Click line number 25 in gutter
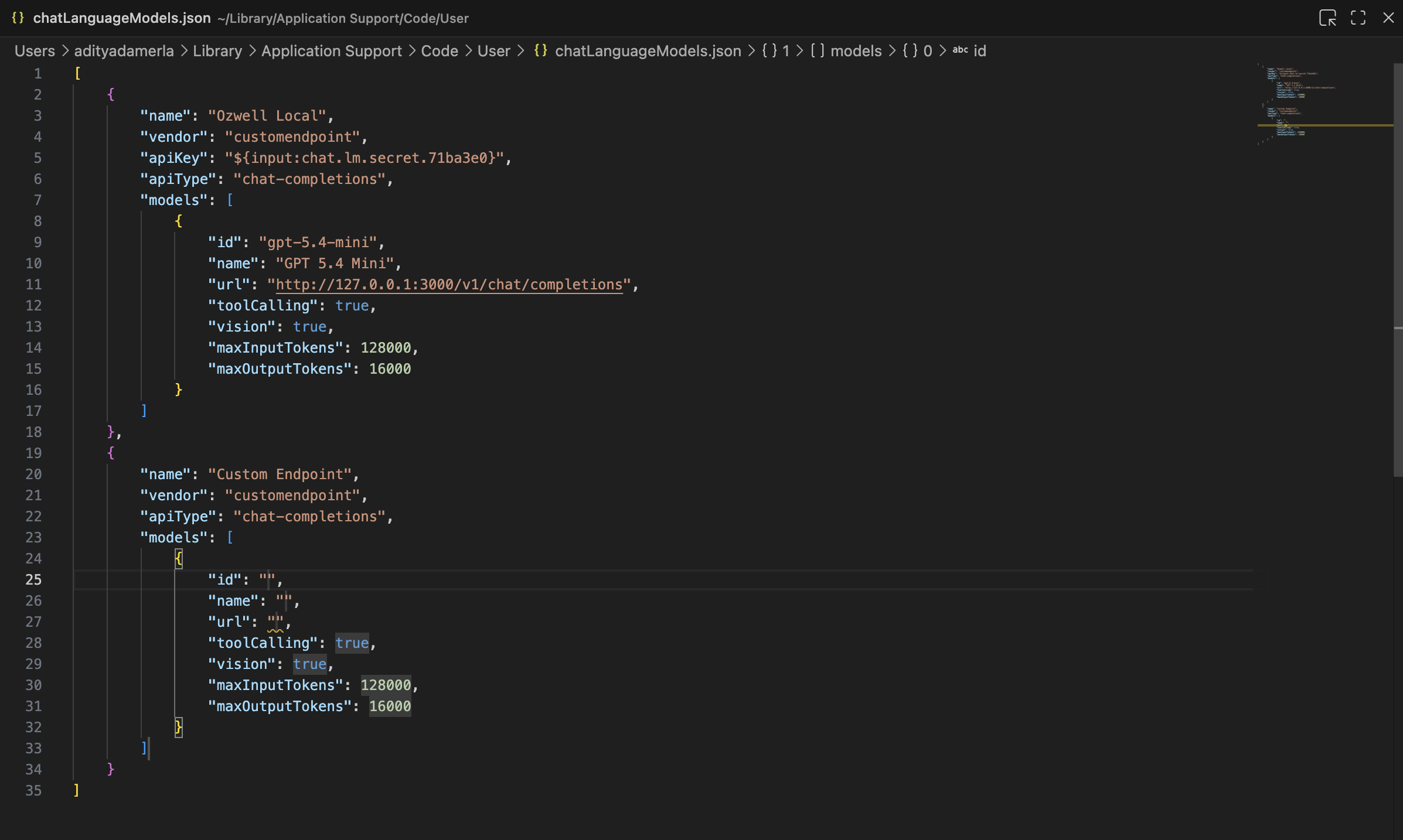This screenshot has width=1403, height=840. [x=33, y=580]
